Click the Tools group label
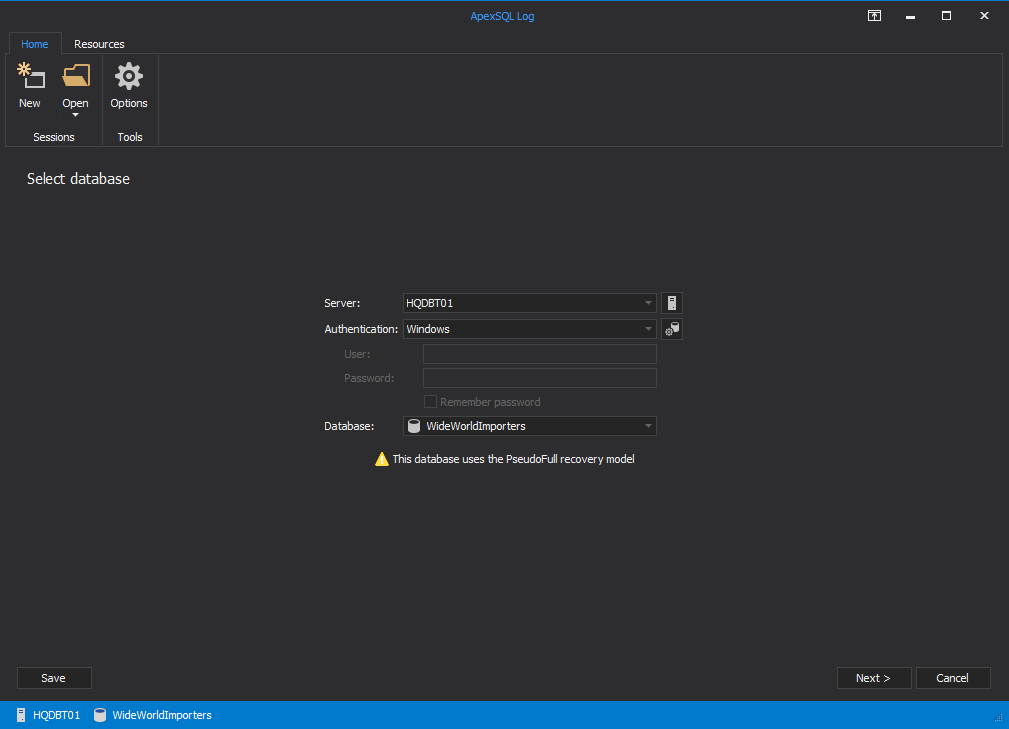Screen dimensions: 1009x729 click(130, 137)
